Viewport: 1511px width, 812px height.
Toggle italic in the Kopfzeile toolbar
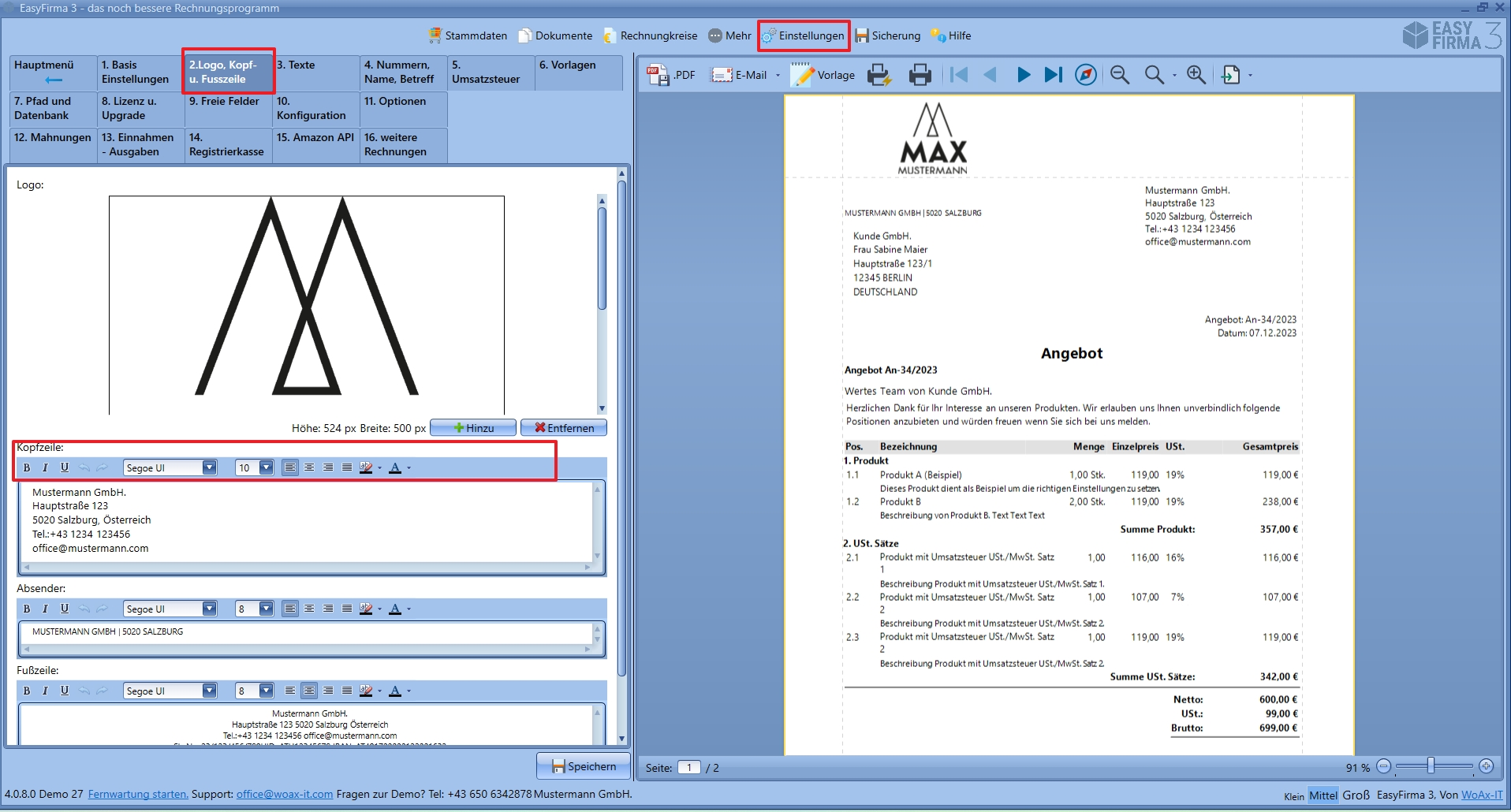45,467
